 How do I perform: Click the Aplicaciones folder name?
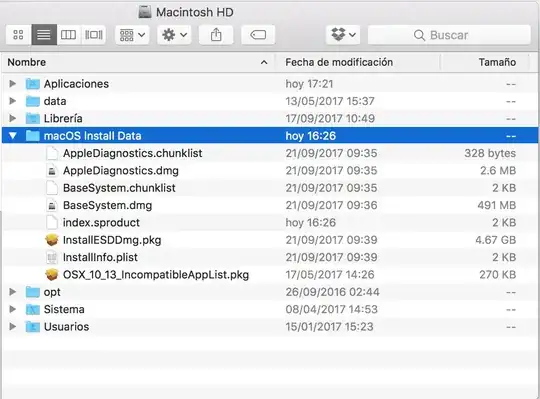click(x=76, y=84)
